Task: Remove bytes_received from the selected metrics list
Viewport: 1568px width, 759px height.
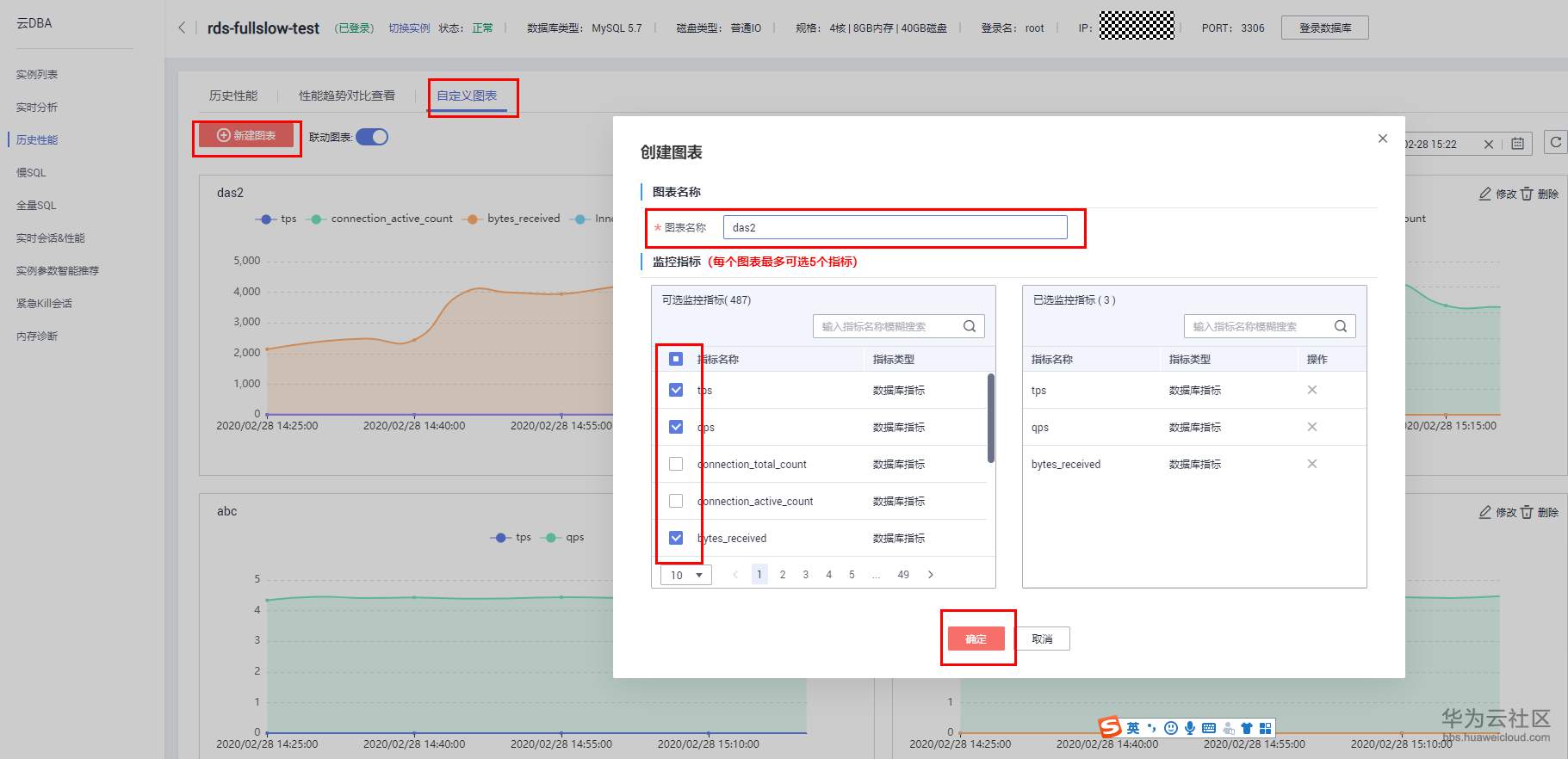Action: pos(1312,464)
